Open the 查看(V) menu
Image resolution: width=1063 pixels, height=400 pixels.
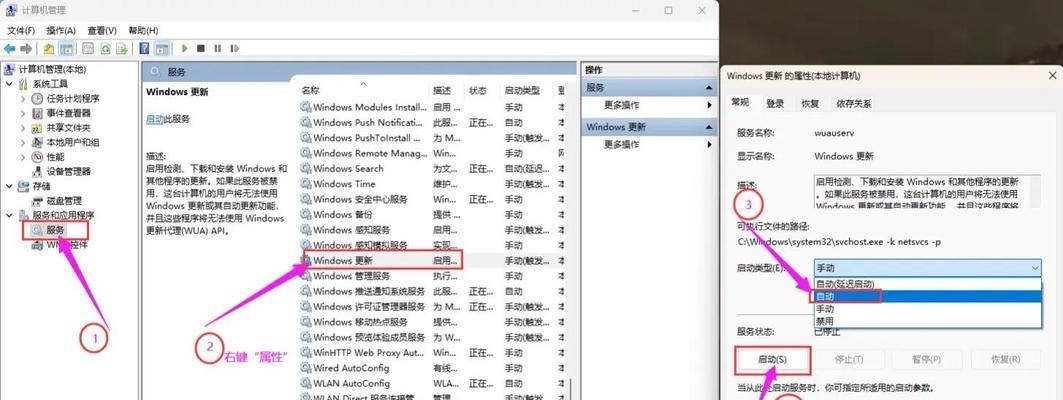point(102,31)
